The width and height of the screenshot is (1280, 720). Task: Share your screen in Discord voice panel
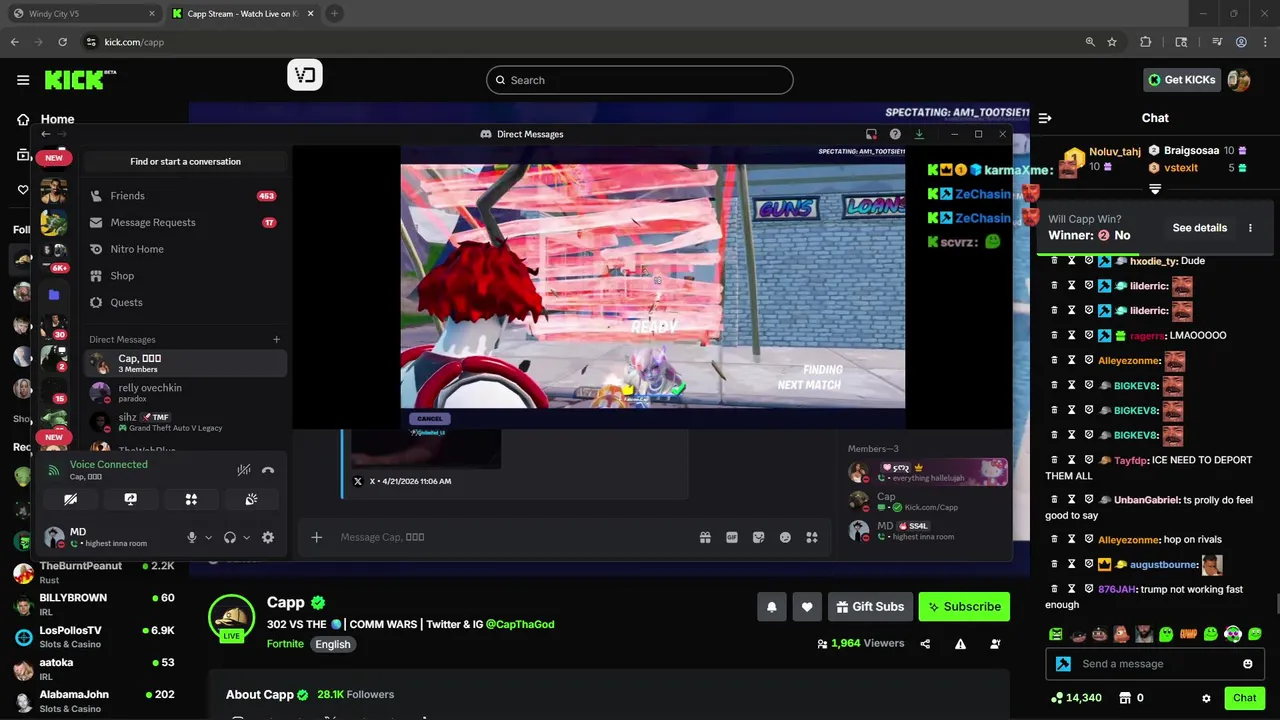pyautogui.click(x=130, y=499)
